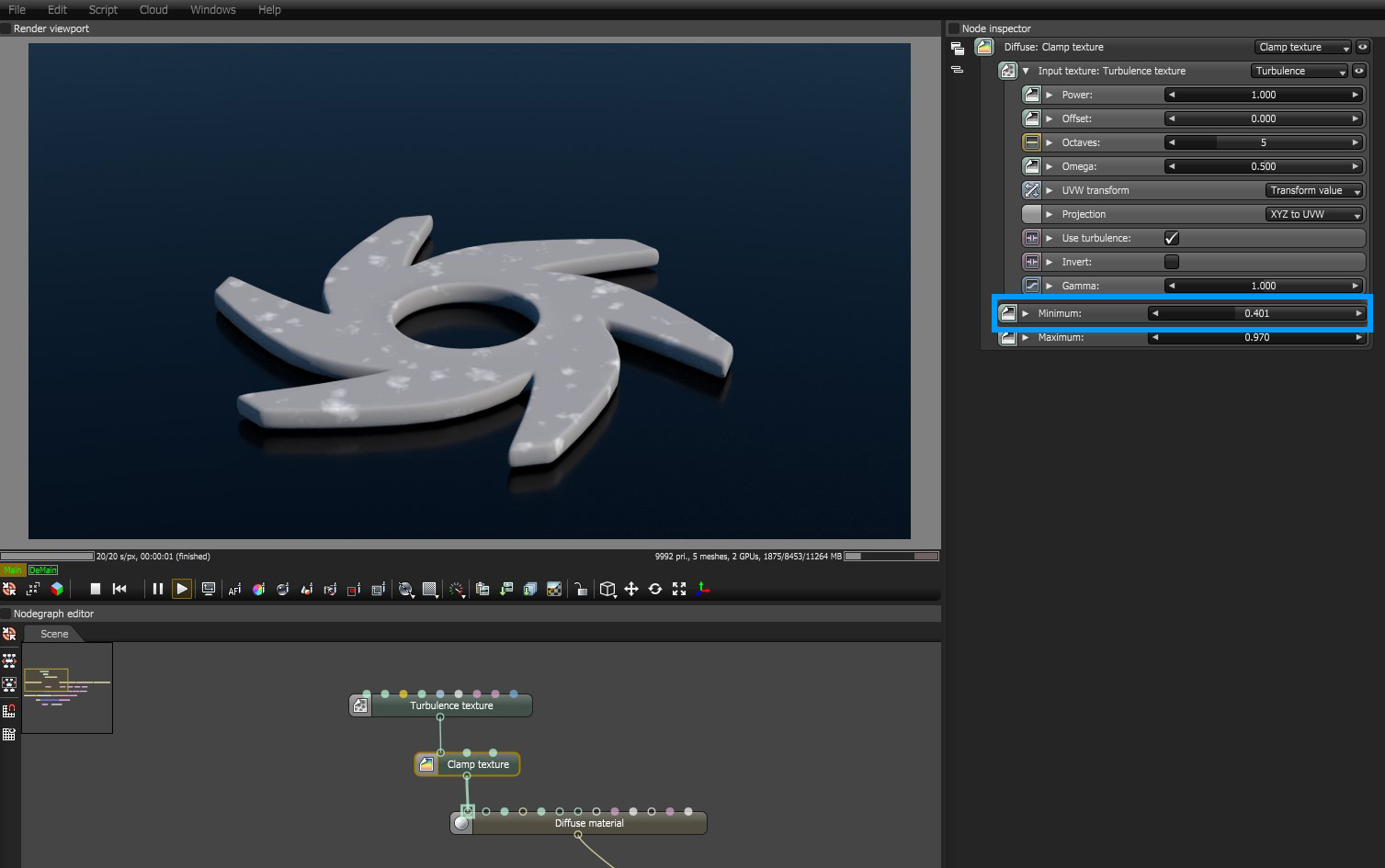Click the Octaves row yellow node icon
This screenshot has height=868, width=1385.
pos(1032,142)
